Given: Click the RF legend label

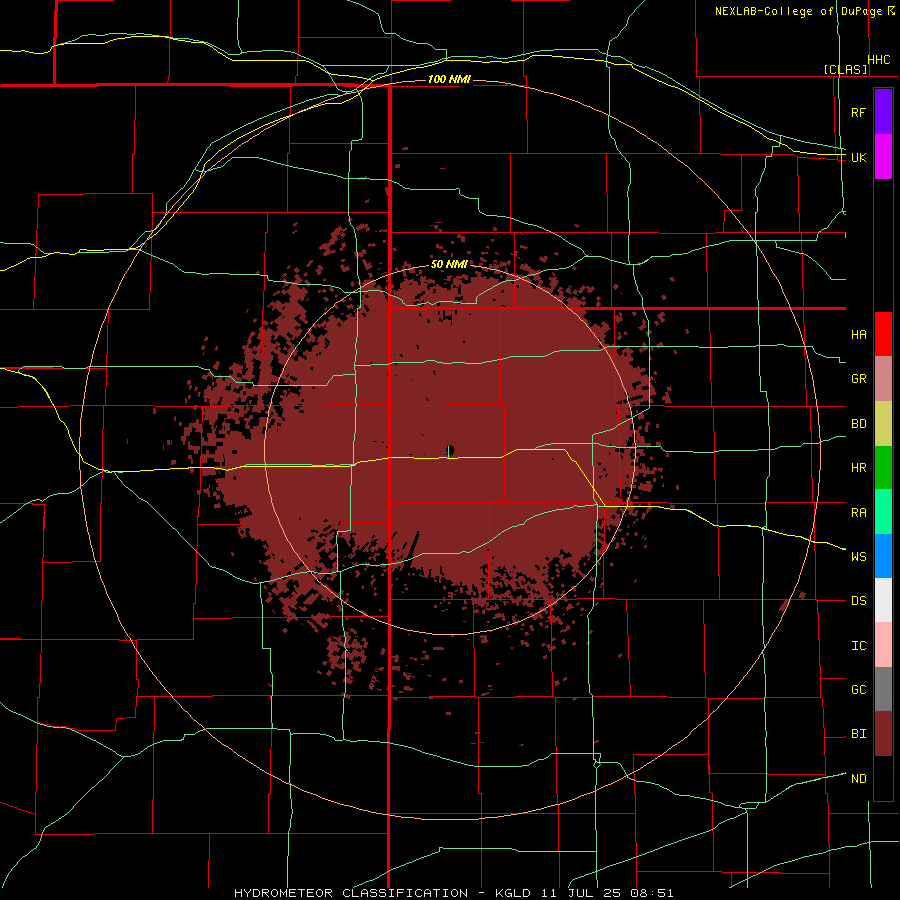Looking at the screenshot, I should (x=858, y=112).
